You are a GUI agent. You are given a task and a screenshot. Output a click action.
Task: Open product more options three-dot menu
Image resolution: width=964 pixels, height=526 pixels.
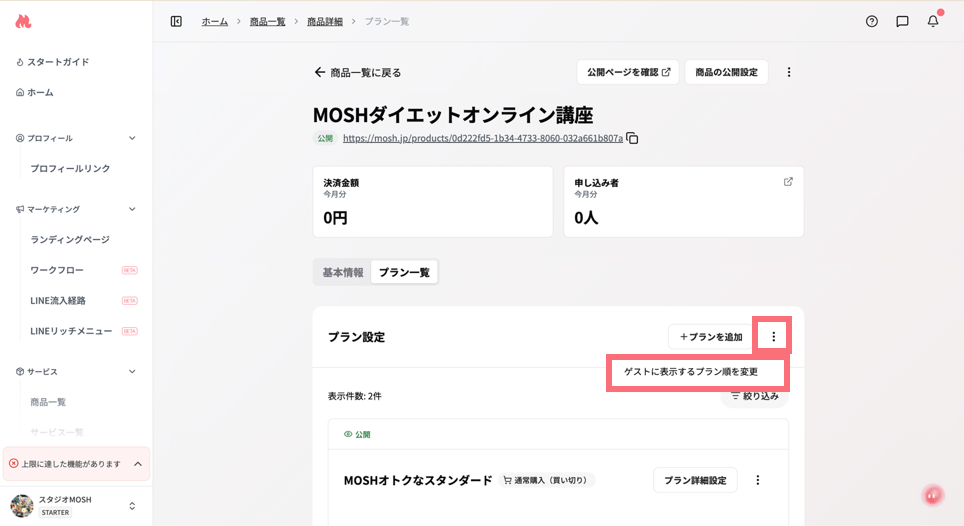coord(789,73)
